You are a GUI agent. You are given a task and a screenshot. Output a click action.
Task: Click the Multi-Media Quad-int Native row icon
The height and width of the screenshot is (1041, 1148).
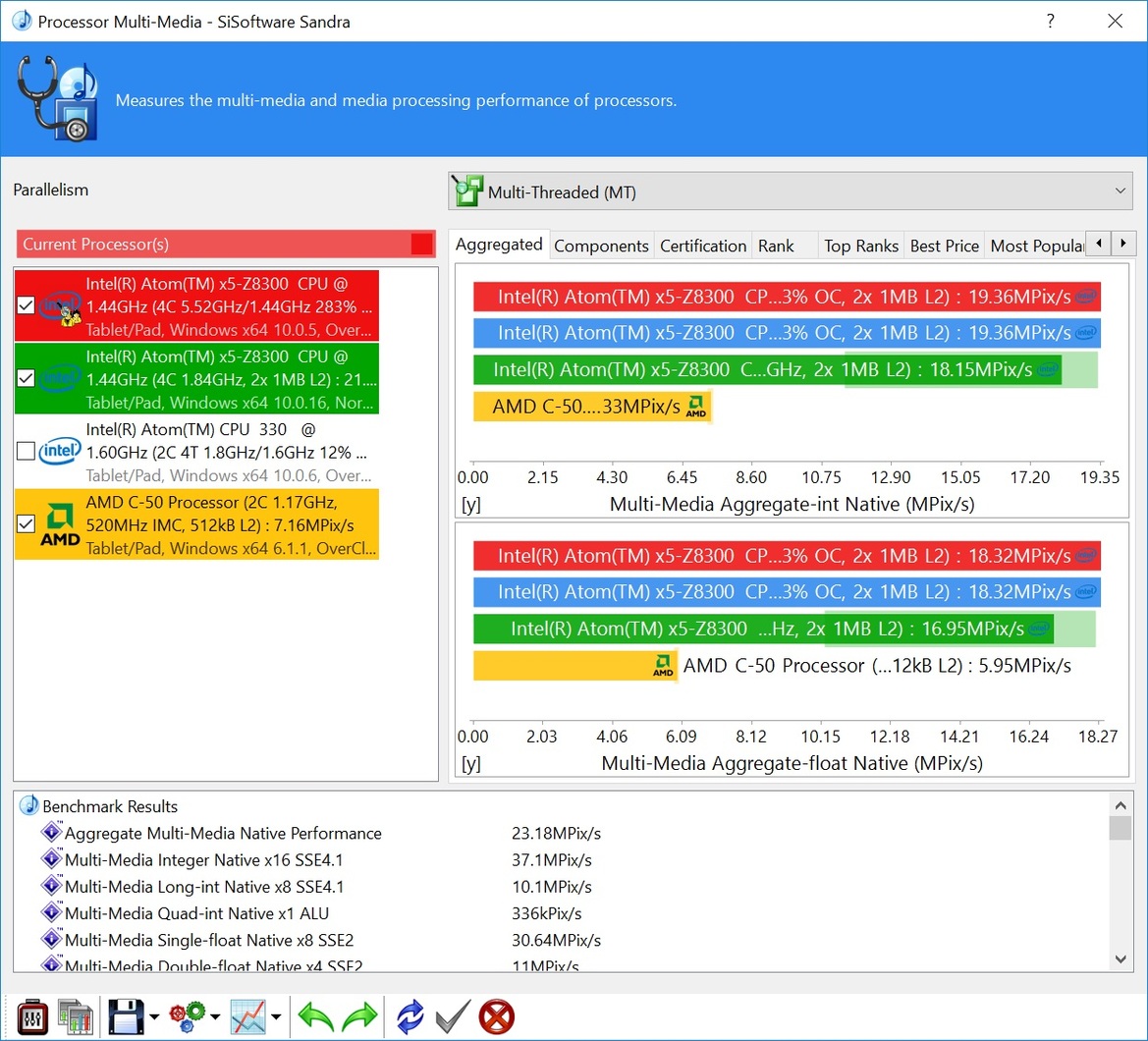point(51,912)
